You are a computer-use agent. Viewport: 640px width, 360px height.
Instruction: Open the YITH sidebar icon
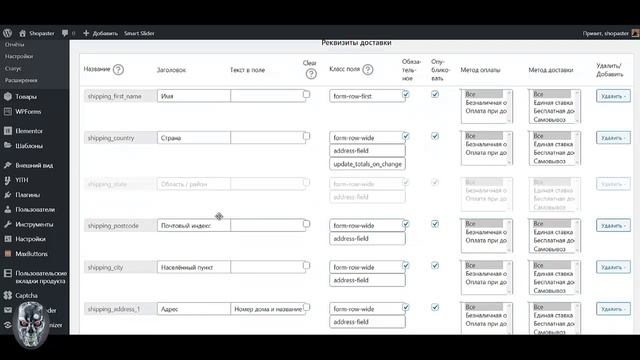(8, 180)
